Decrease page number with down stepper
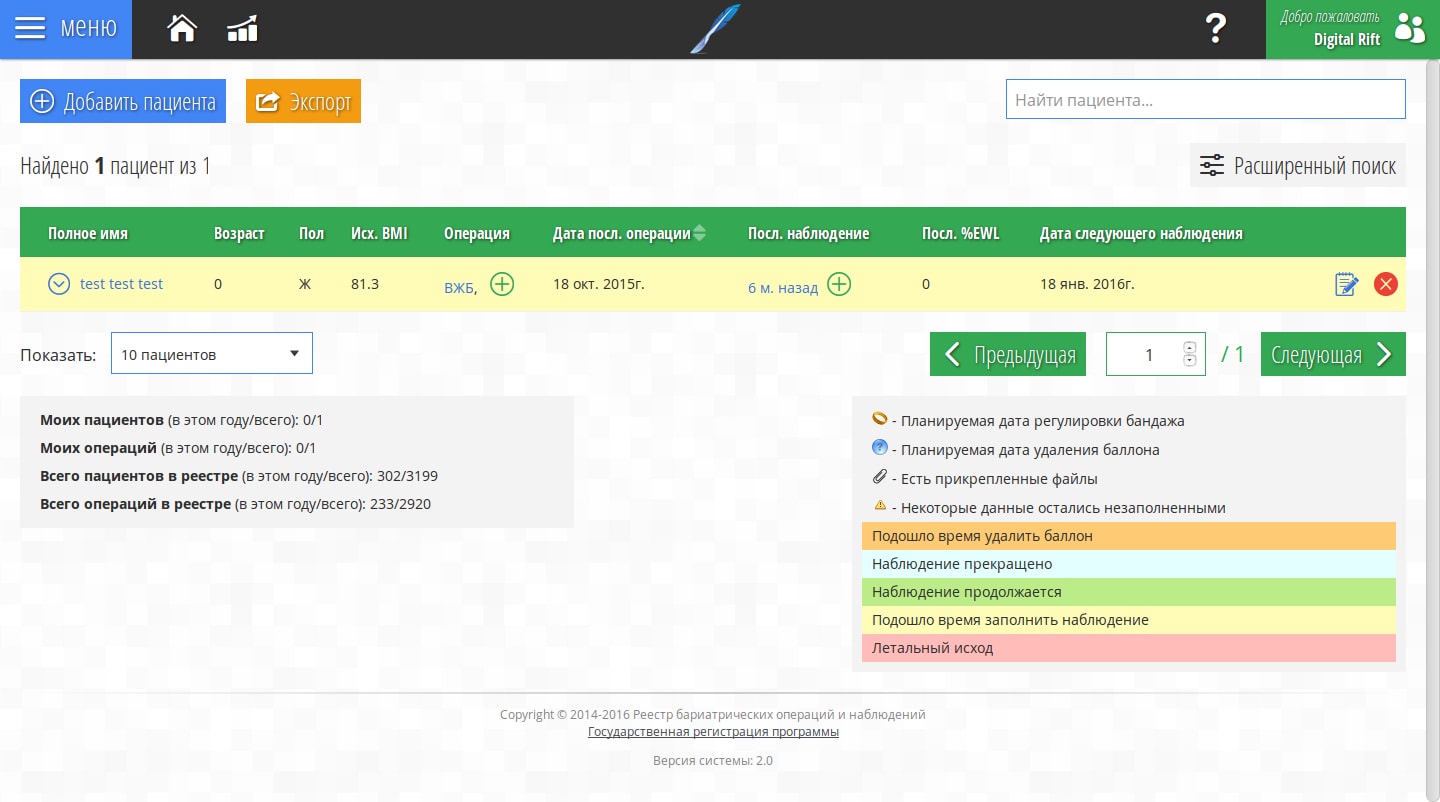1440x802 pixels. coord(1189,360)
